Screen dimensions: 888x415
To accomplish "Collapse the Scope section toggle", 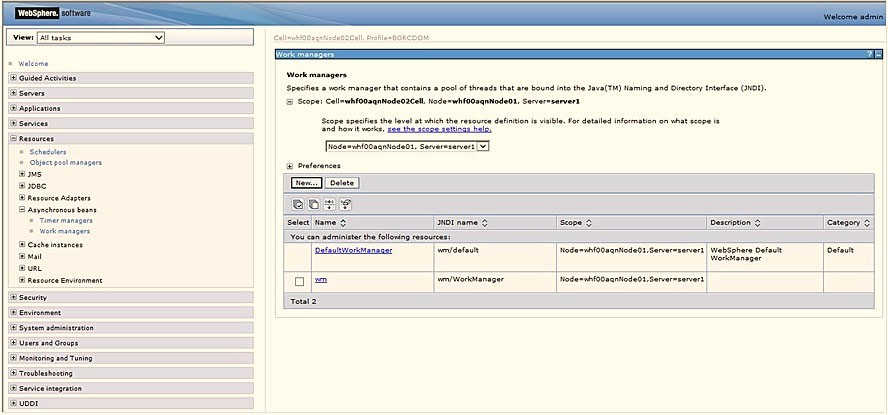I will [x=289, y=102].
